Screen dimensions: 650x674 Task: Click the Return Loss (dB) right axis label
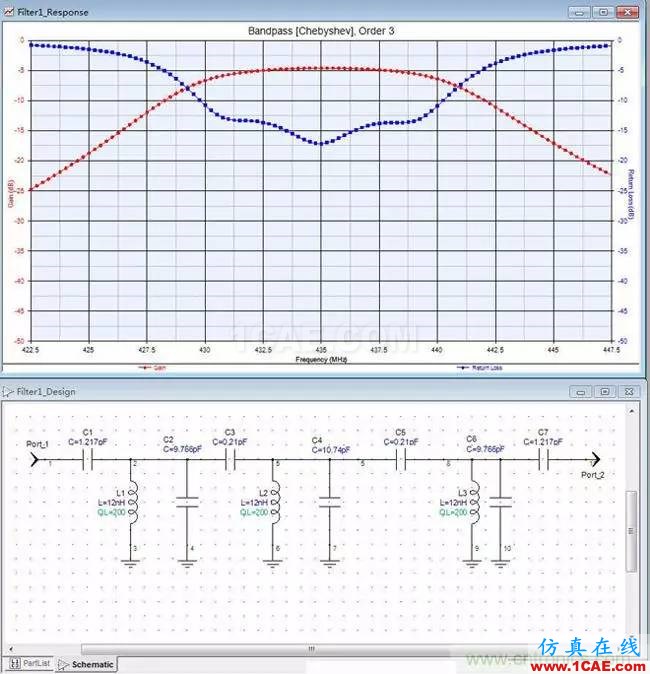(x=631, y=195)
